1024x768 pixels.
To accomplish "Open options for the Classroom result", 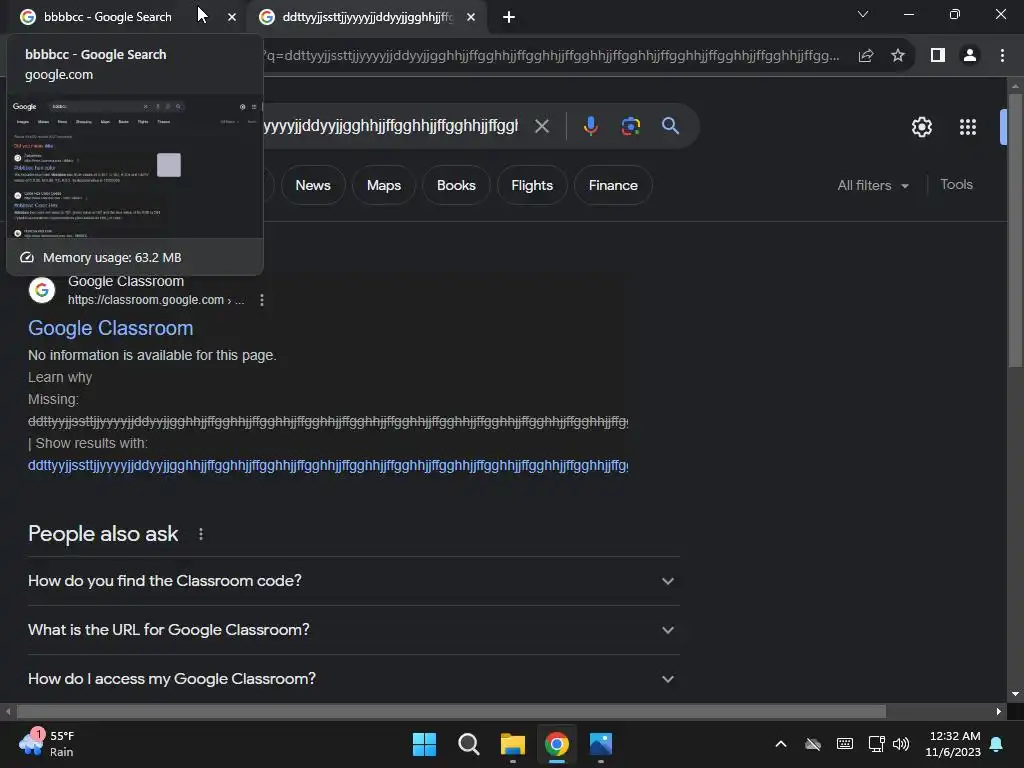I will (x=262, y=300).
